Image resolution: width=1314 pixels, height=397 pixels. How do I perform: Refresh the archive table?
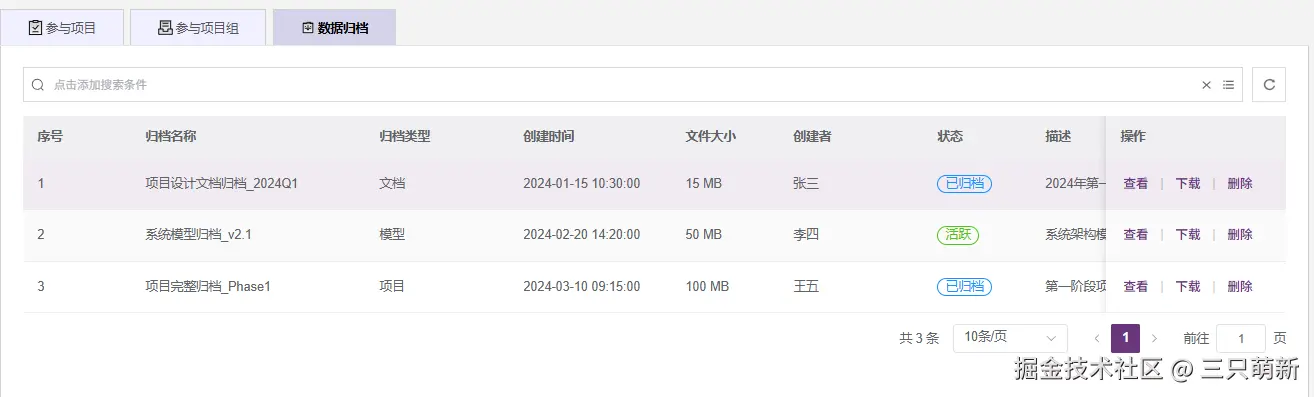pos(1269,85)
